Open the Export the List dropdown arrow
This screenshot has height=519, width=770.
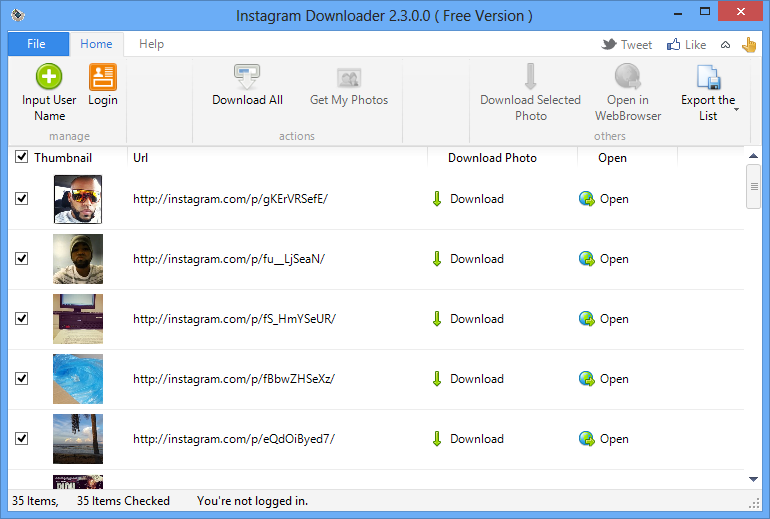tap(736, 109)
